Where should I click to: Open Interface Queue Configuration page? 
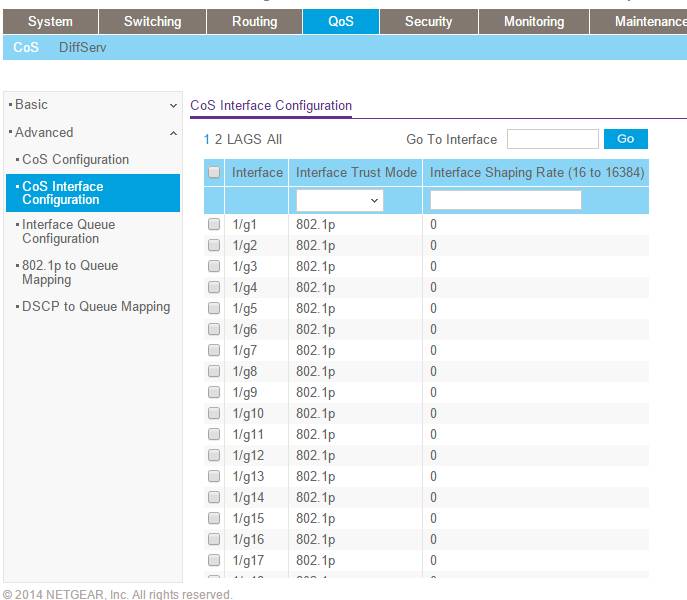(69, 231)
